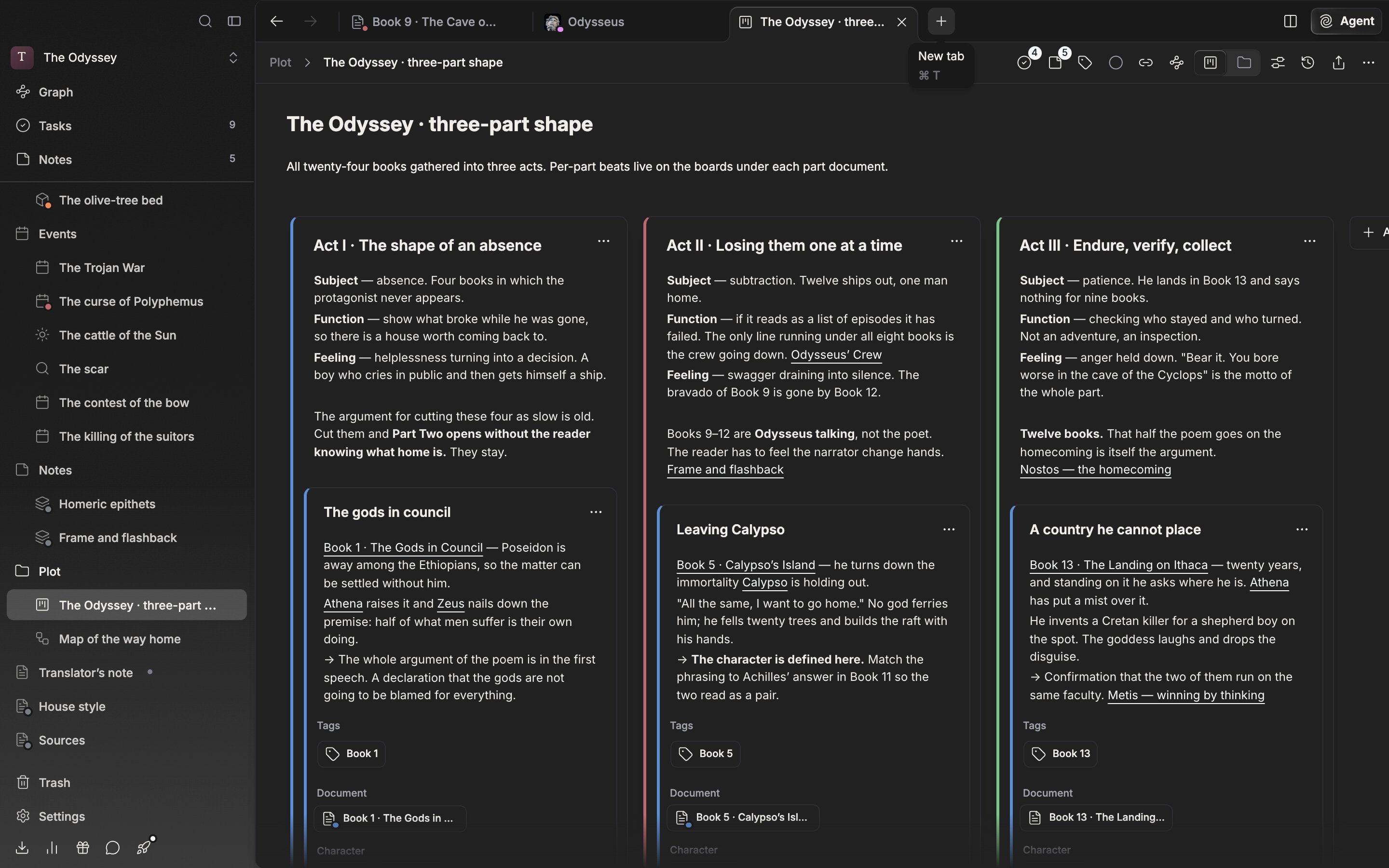Open the search icon in the sidebar header
The width and height of the screenshot is (1389, 868).
205,21
